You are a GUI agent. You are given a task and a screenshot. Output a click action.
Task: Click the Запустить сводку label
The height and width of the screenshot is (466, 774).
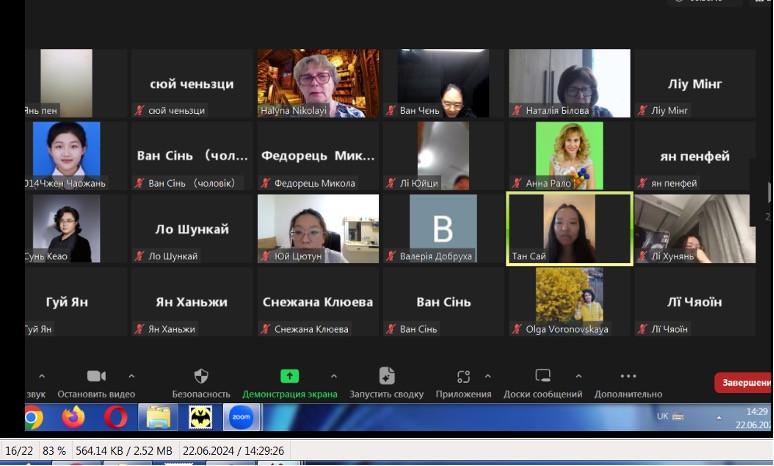coord(387,394)
